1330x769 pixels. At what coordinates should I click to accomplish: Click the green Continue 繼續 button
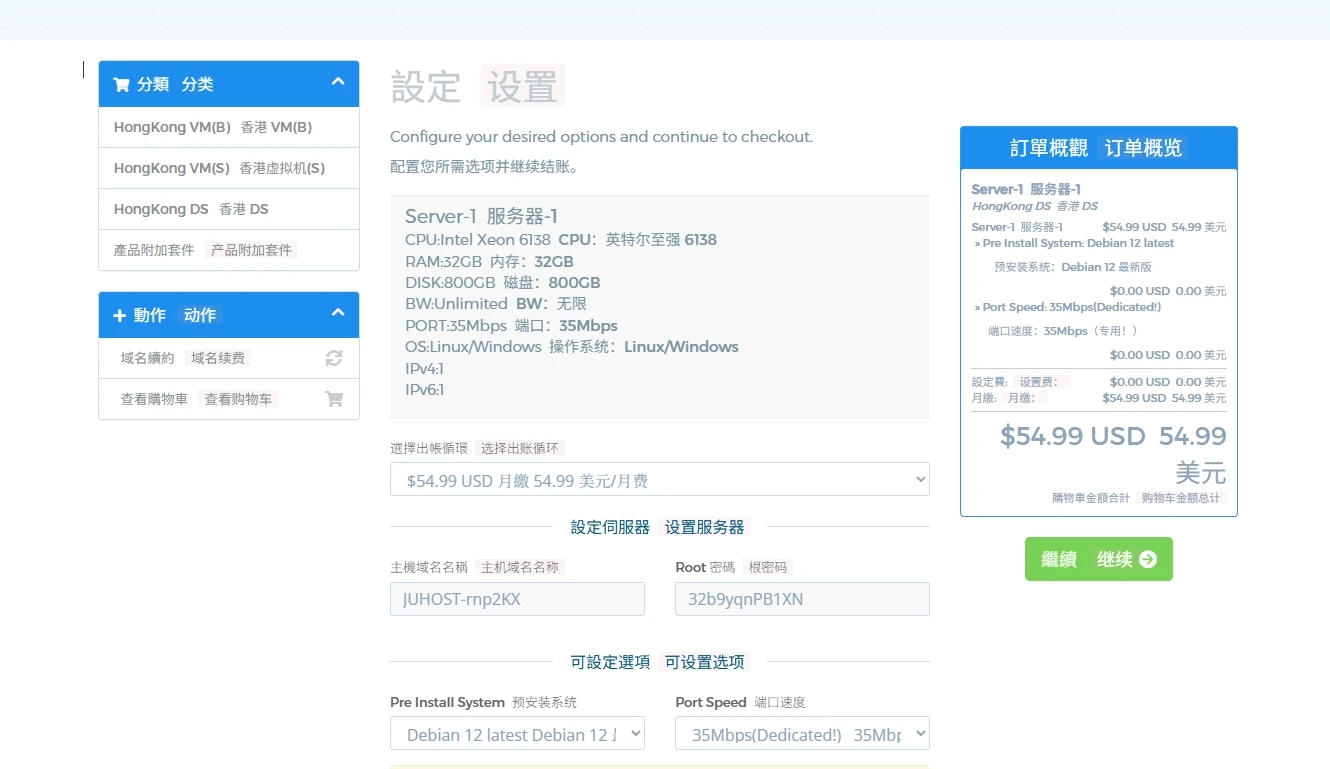(x=1099, y=559)
